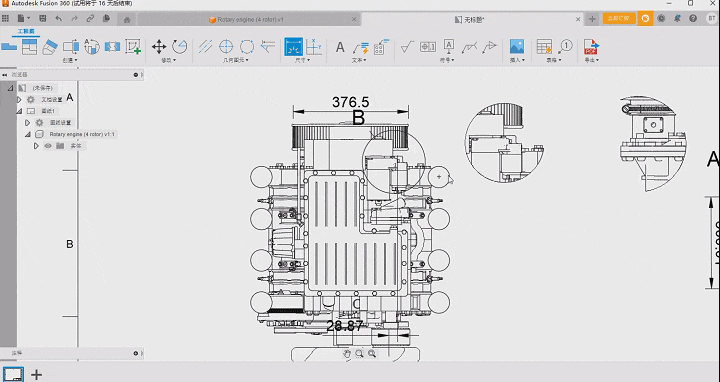Open the Insert group dropdown
720x382 pixels.
517,60
